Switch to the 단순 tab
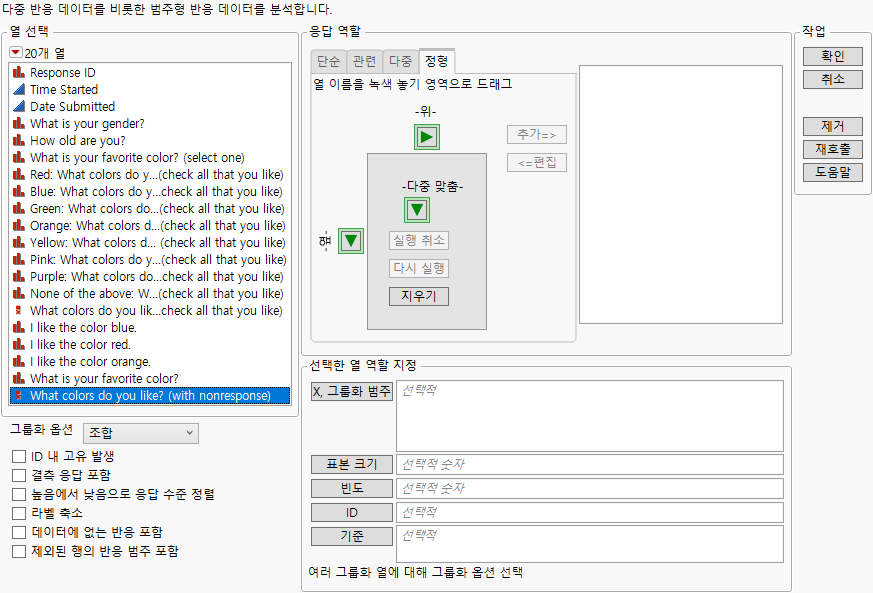The image size is (873, 593). (x=328, y=61)
